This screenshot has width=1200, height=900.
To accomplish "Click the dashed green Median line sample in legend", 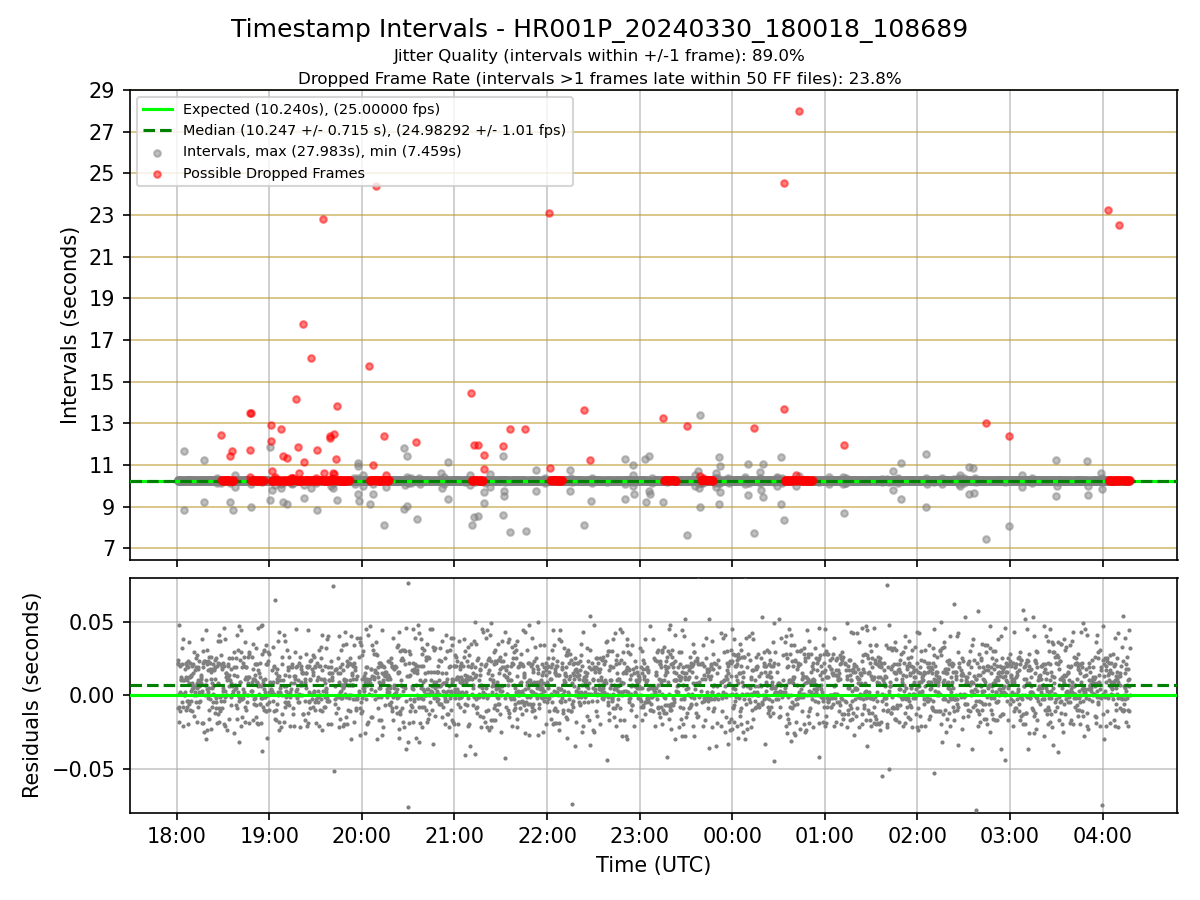I will (158, 130).
